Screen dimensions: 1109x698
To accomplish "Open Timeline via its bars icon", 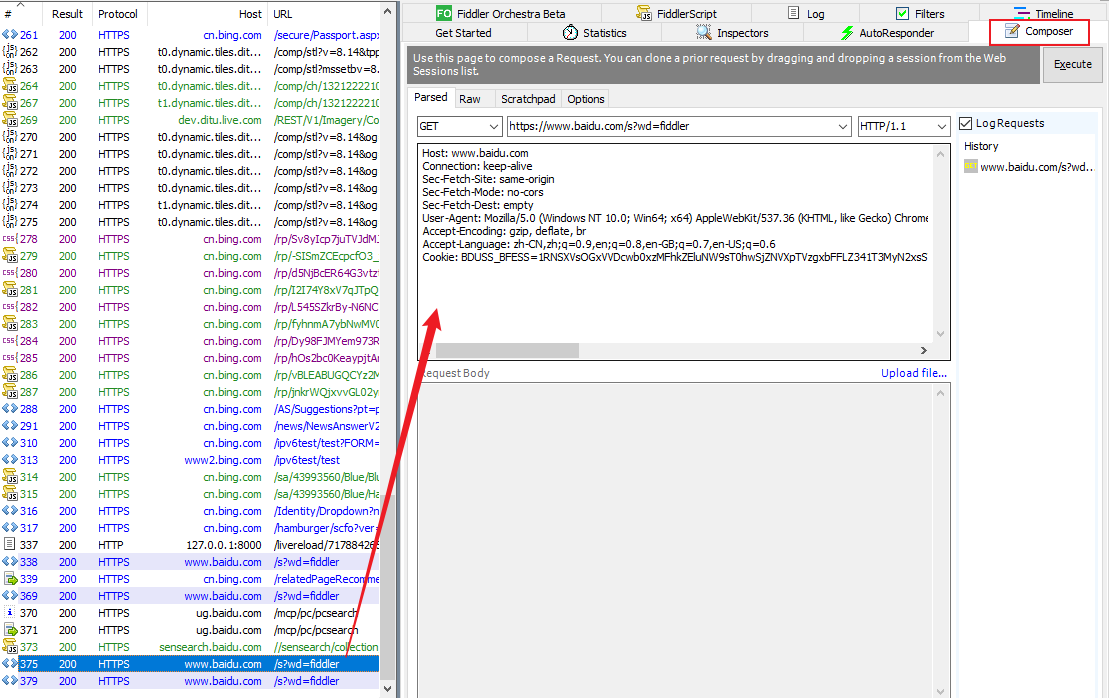I will (1021, 13).
